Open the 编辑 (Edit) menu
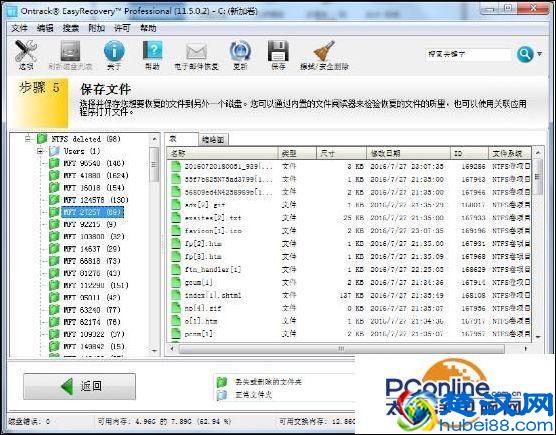The image size is (556, 435). pyautogui.click(x=45, y=28)
